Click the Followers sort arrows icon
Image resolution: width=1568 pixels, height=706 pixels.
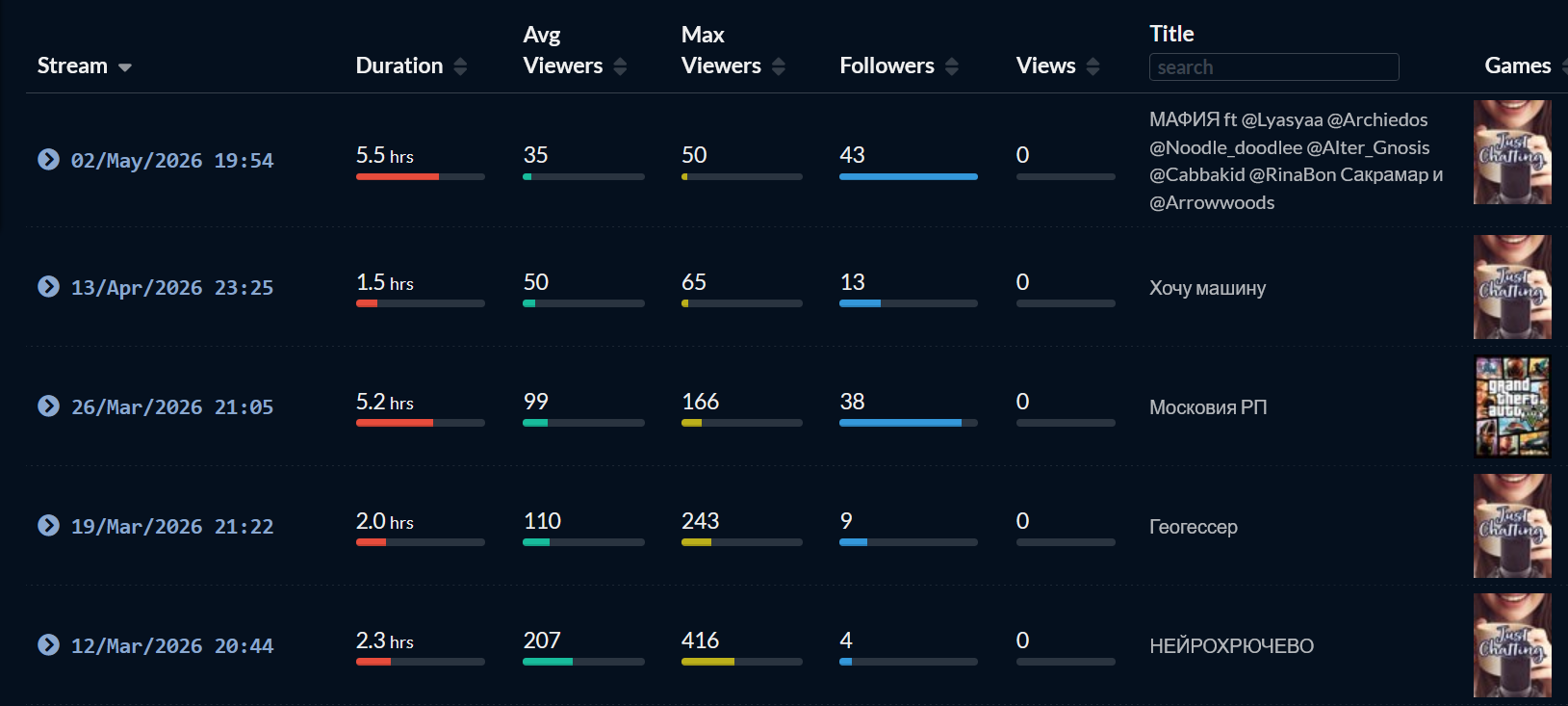pos(952,66)
